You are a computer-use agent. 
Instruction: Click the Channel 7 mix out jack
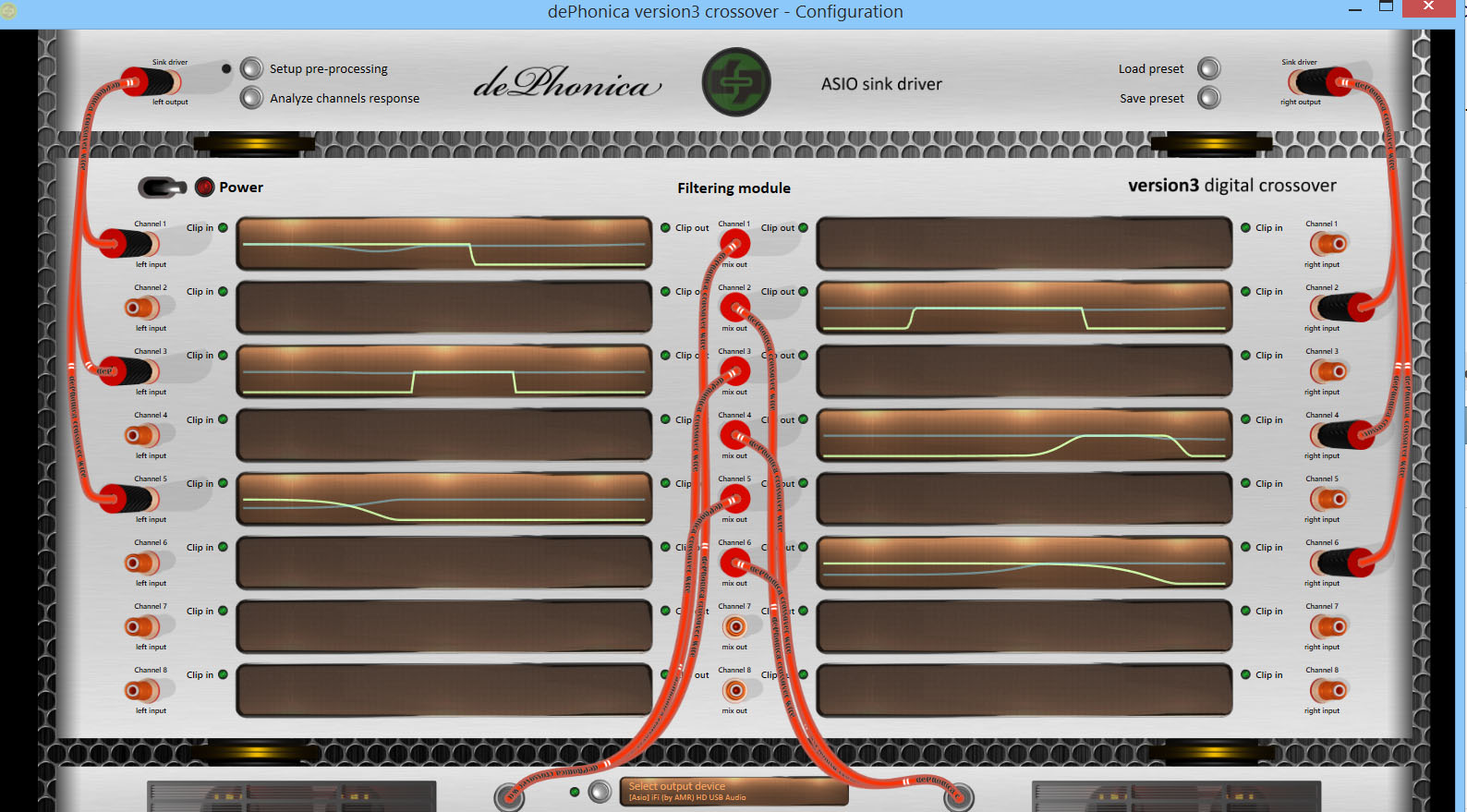pyautogui.click(x=735, y=626)
